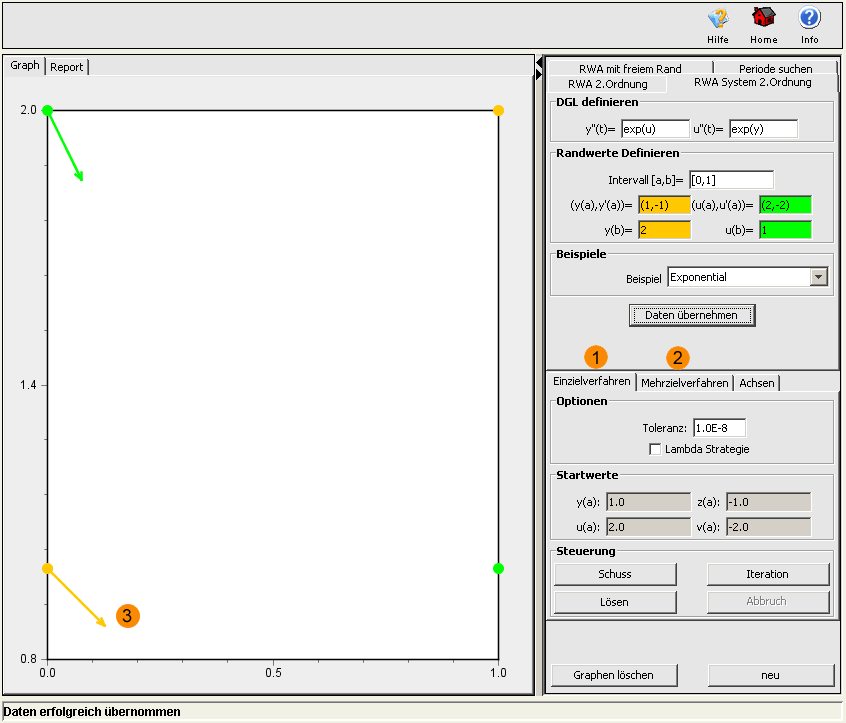Click the green point at top-left of graph
Image resolution: width=846 pixels, height=723 pixels.
coord(47,110)
